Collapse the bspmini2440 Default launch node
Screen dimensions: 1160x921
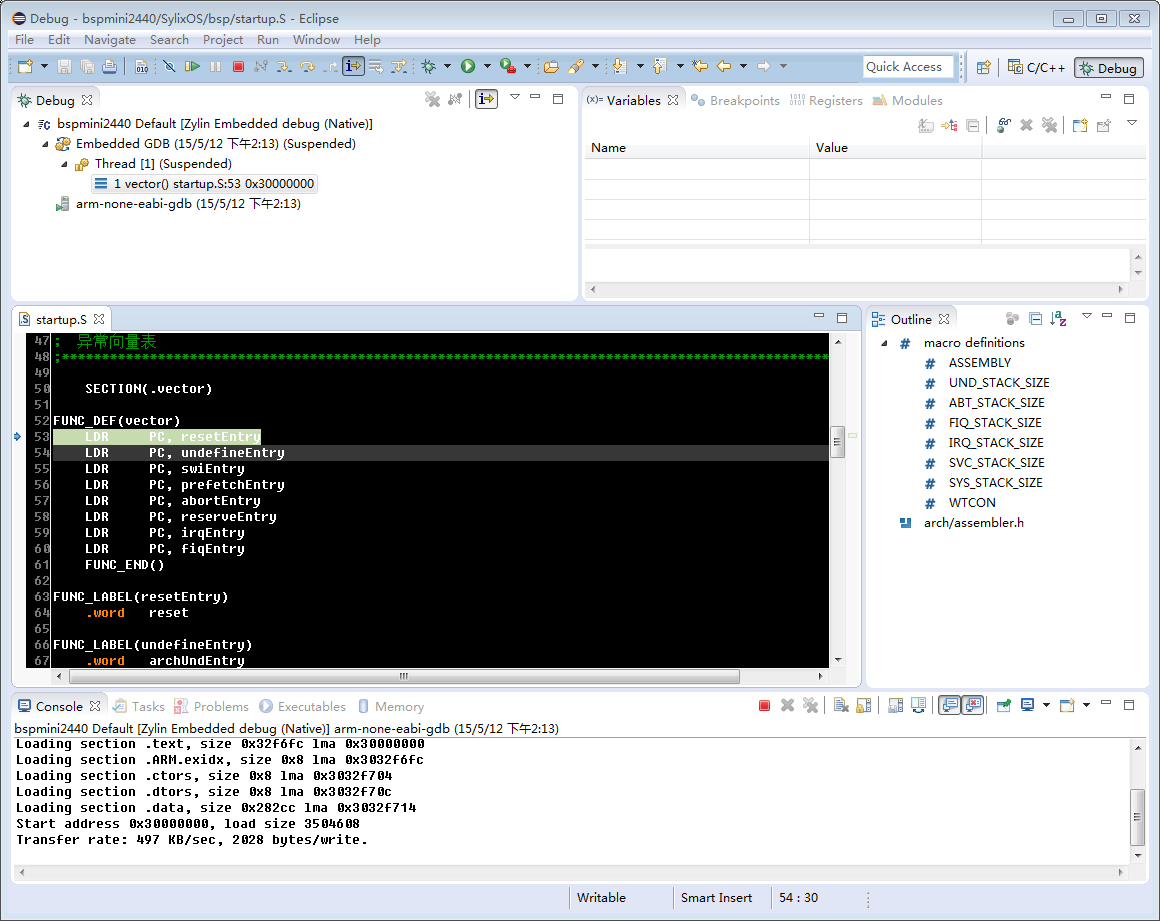27,124
